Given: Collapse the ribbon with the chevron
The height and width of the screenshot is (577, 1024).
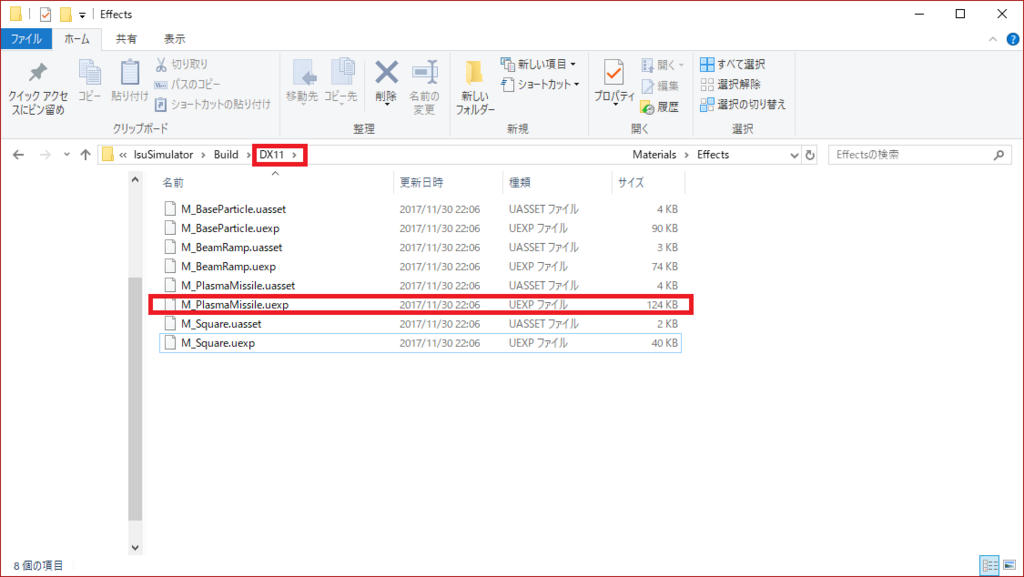Looking at the screenshot, I should coord(993,39).
